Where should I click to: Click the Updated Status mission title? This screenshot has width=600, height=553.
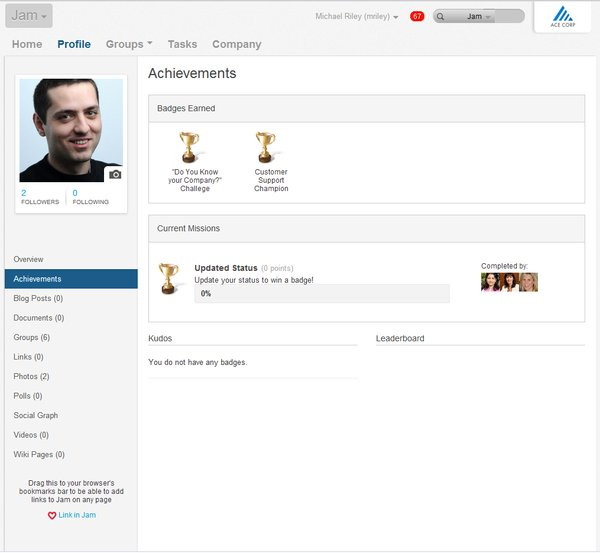pos(226,268)
